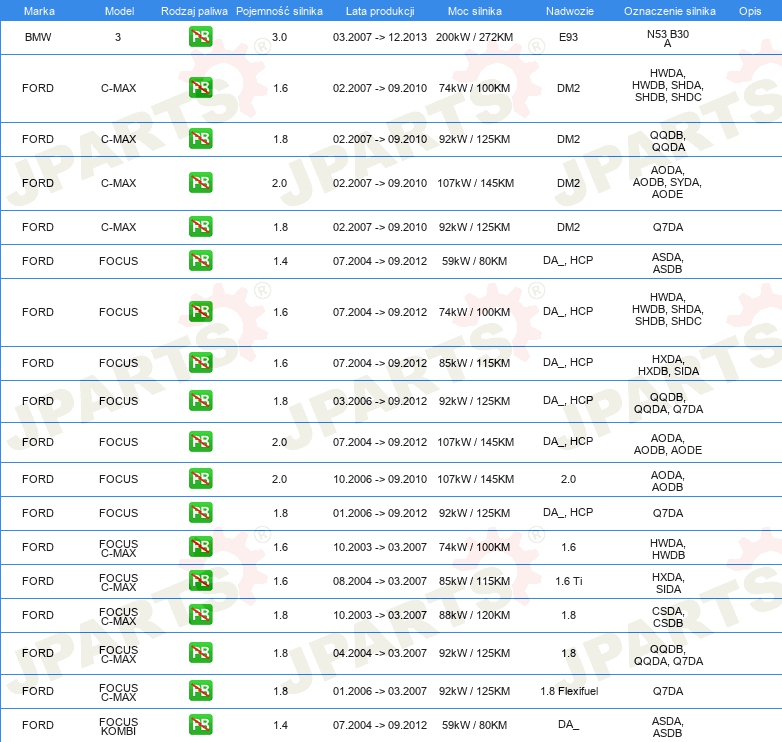This screenshot has height=742, width=782.
Task: Click the fuel icon for FOCUS 2.0 from 10.2006
Action: 200,478
